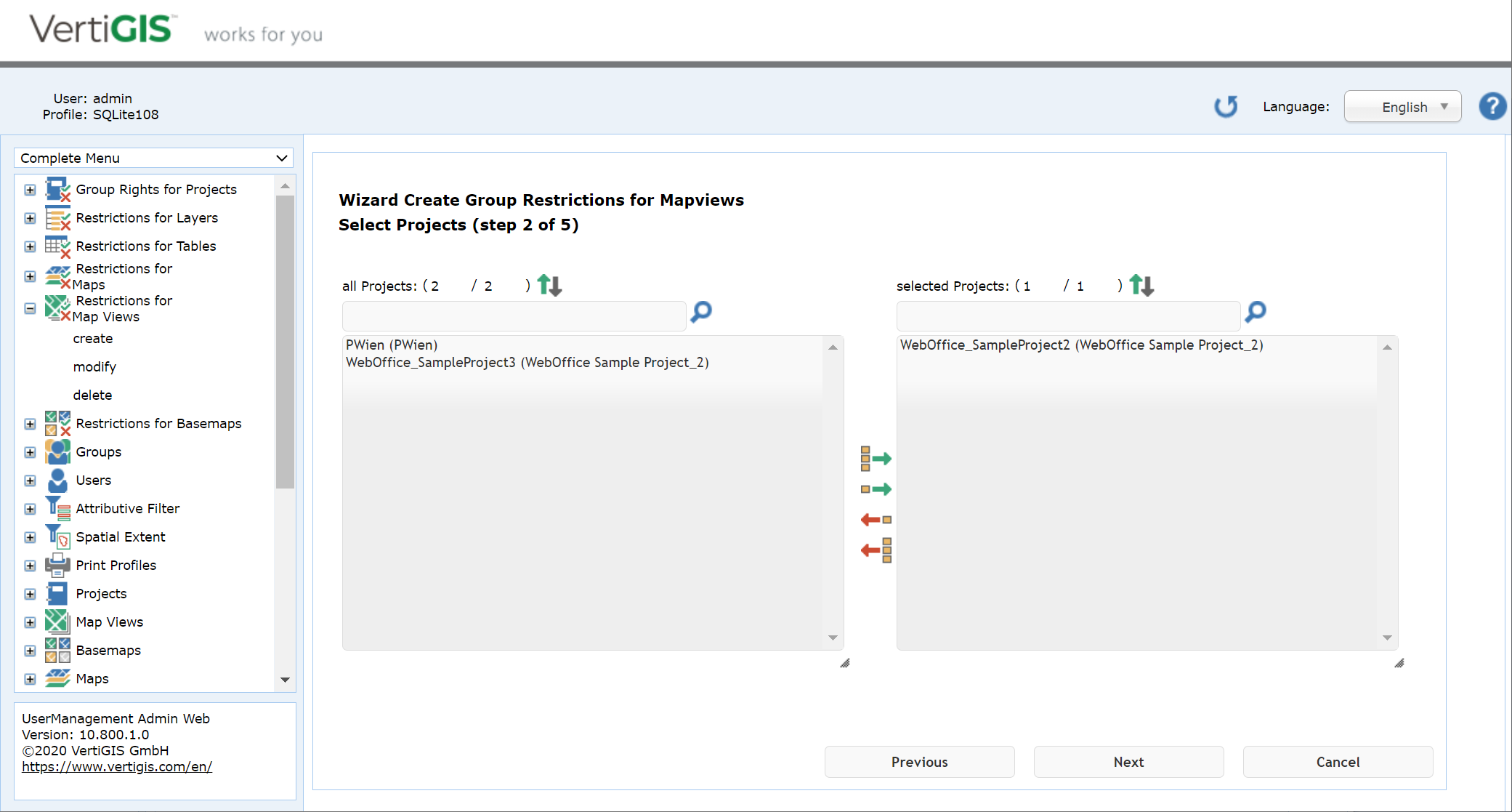This screenshot has width=1512, height=812.
Task: Open the Language dropdown
Action: pyautogui.click(x=1402, y=106)
